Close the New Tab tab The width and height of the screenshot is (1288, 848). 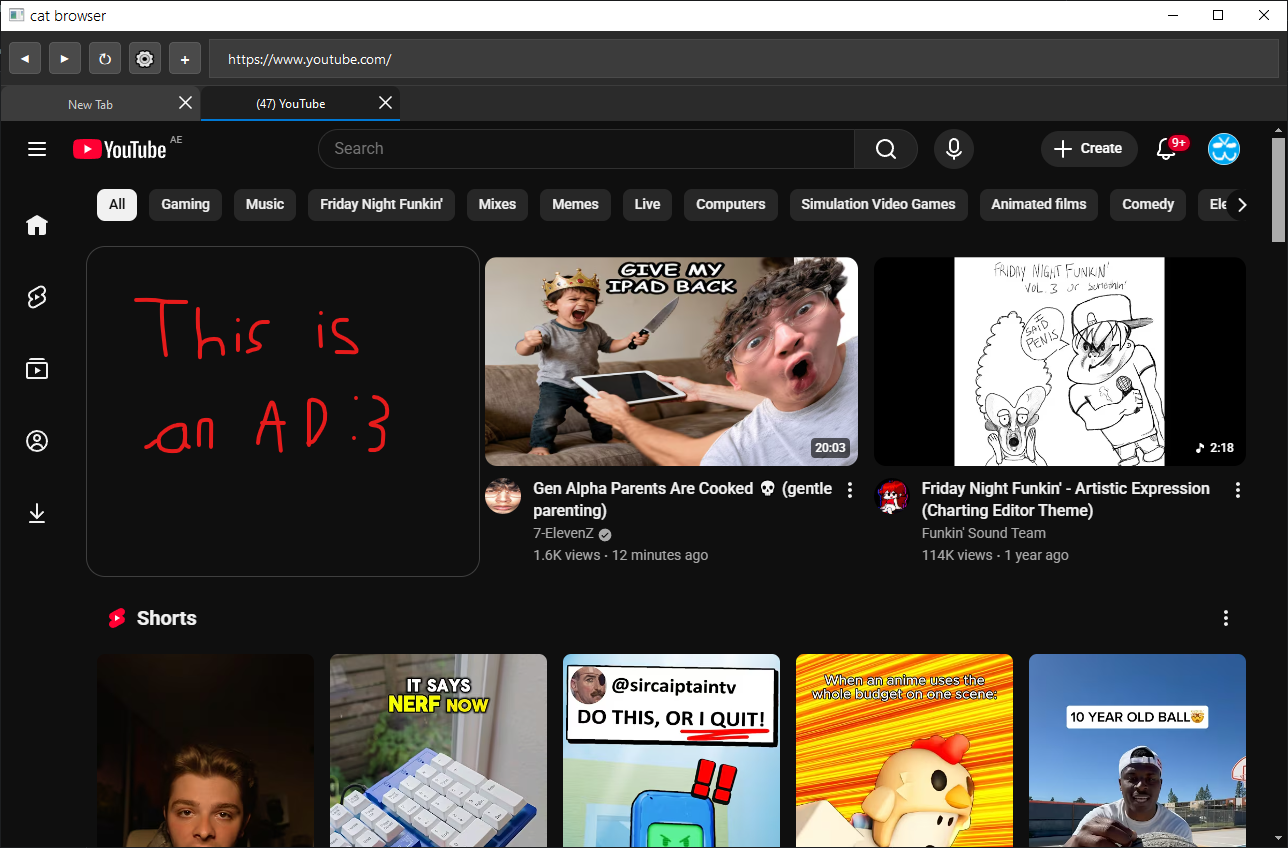coord(185,103)
